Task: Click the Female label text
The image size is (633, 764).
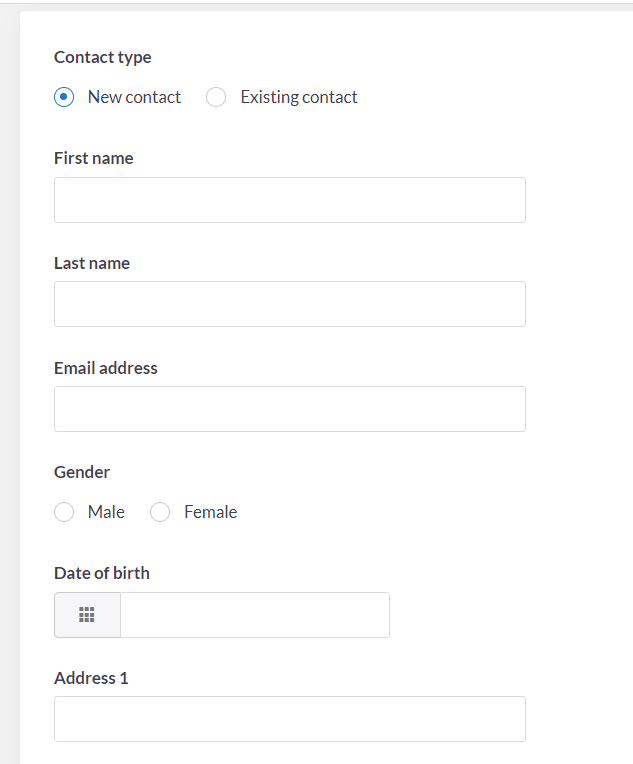Action: click(211, 512)
